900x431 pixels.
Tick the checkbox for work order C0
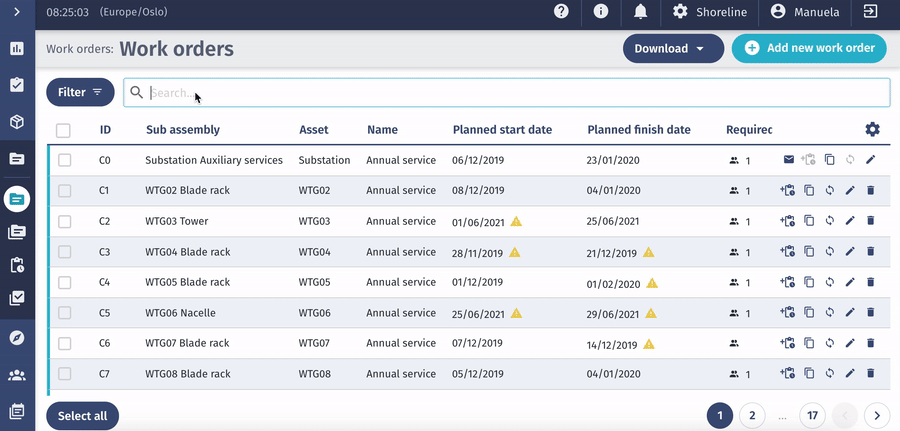64,160
